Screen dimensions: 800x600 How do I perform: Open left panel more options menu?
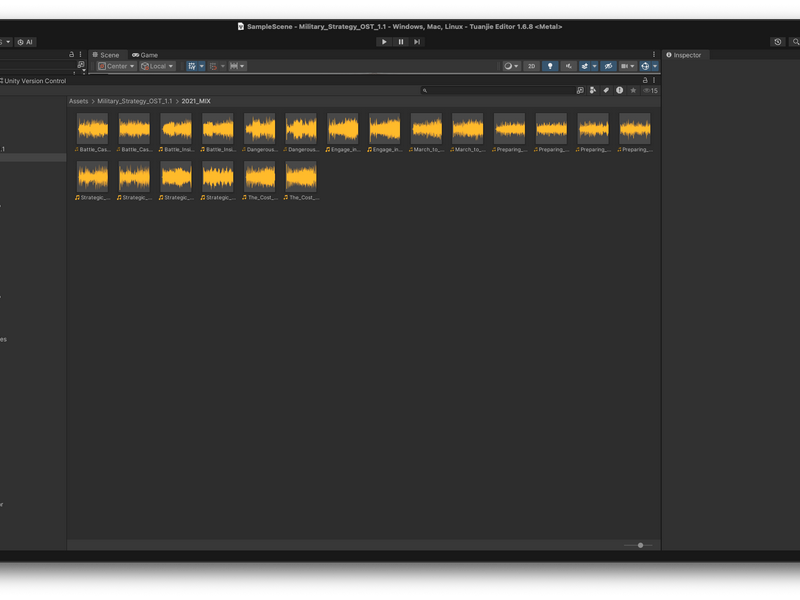[80, 54]
